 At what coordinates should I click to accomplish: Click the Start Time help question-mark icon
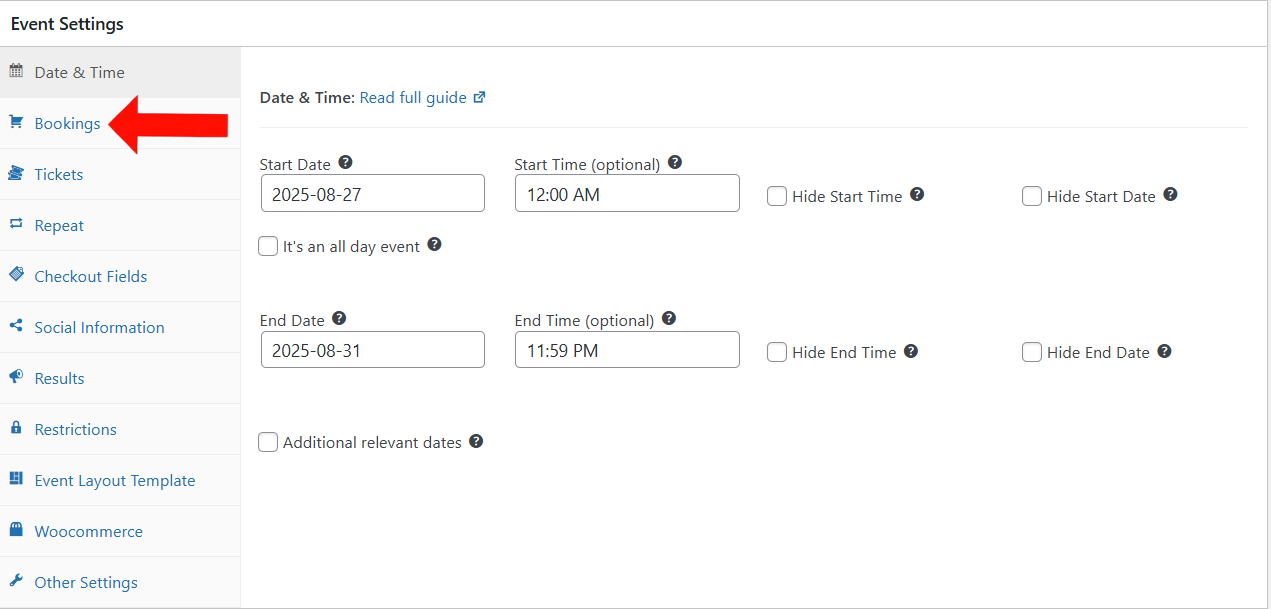click(675, 163)
